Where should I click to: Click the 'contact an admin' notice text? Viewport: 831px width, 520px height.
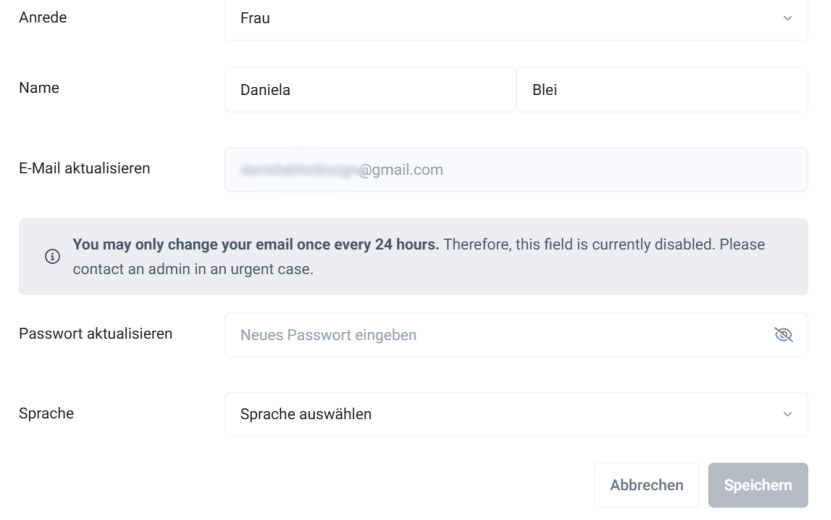pyautogui.click(x=140, y=269)
